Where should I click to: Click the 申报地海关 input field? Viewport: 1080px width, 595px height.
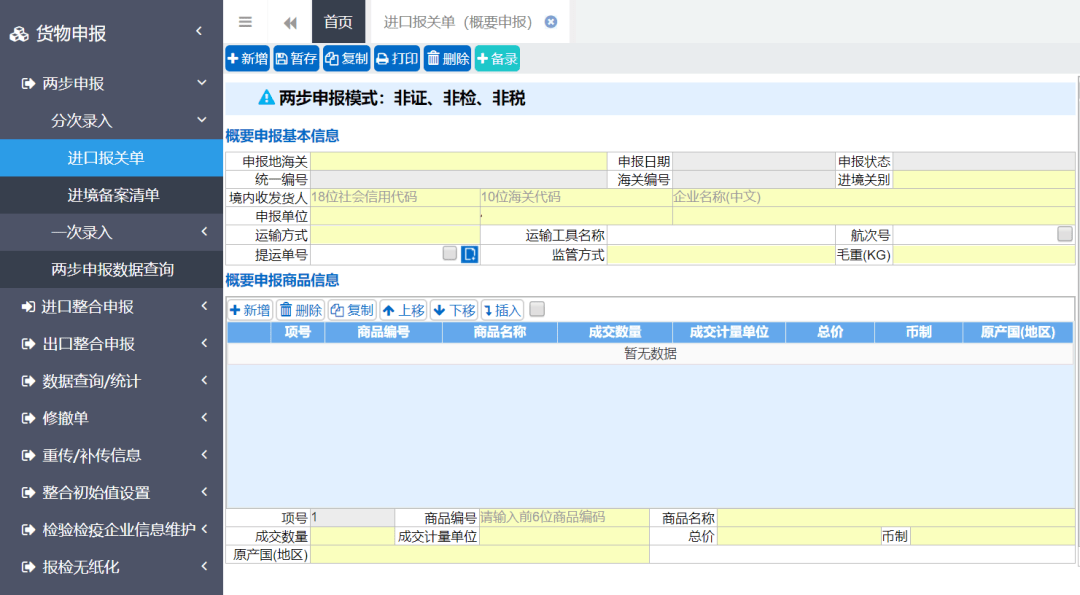point(460,159)
